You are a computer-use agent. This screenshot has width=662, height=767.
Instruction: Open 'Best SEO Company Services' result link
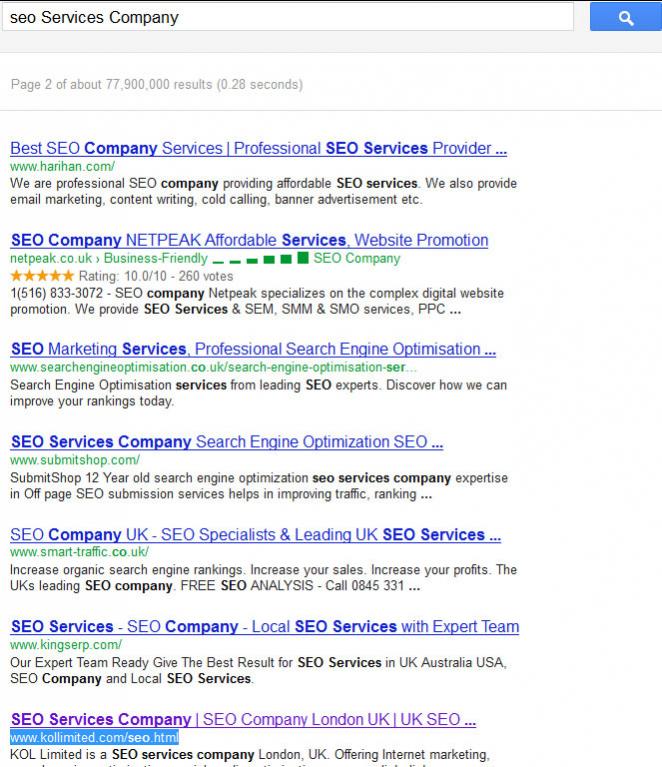258,148
